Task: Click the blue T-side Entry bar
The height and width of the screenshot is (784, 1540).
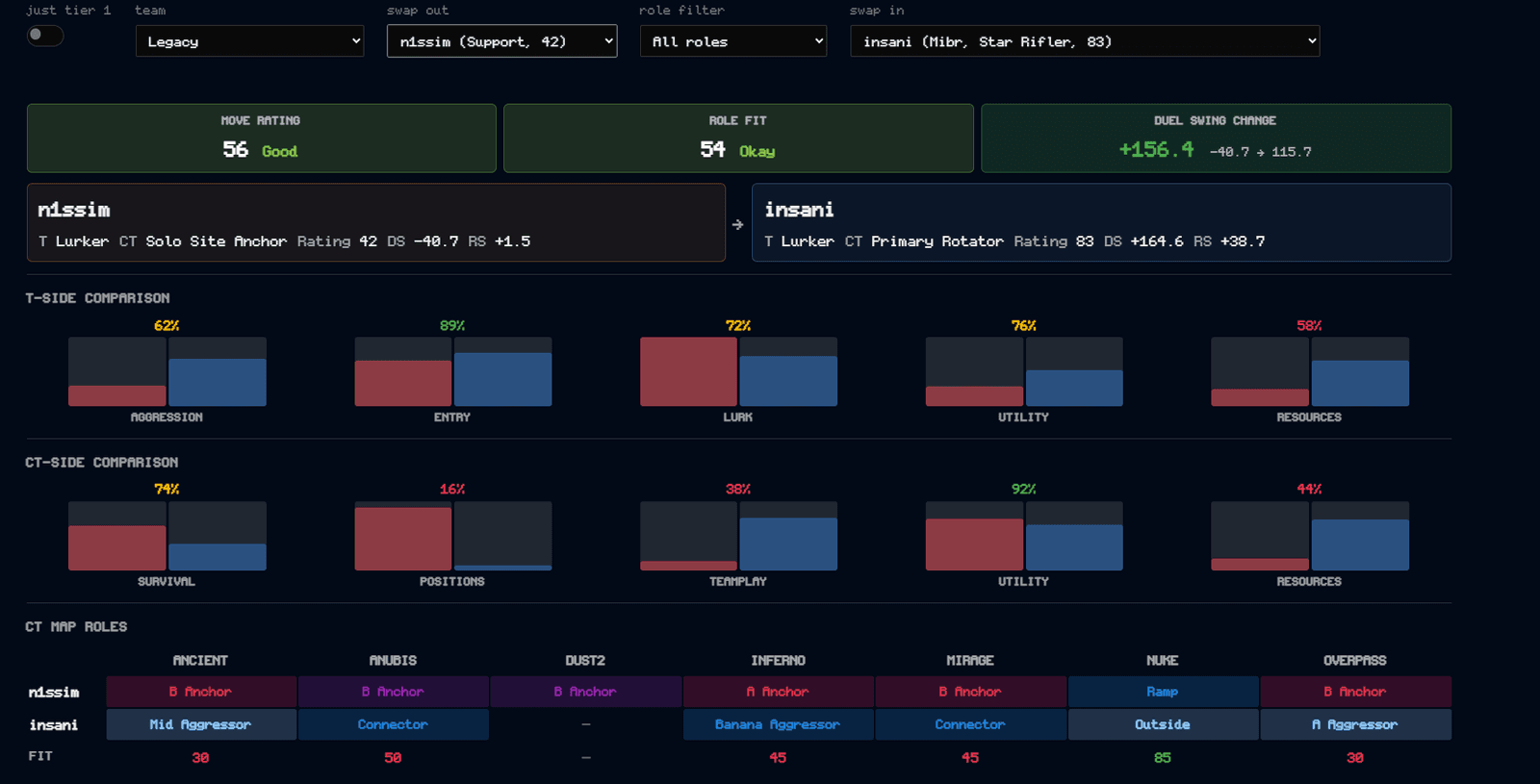Action: 503,379
